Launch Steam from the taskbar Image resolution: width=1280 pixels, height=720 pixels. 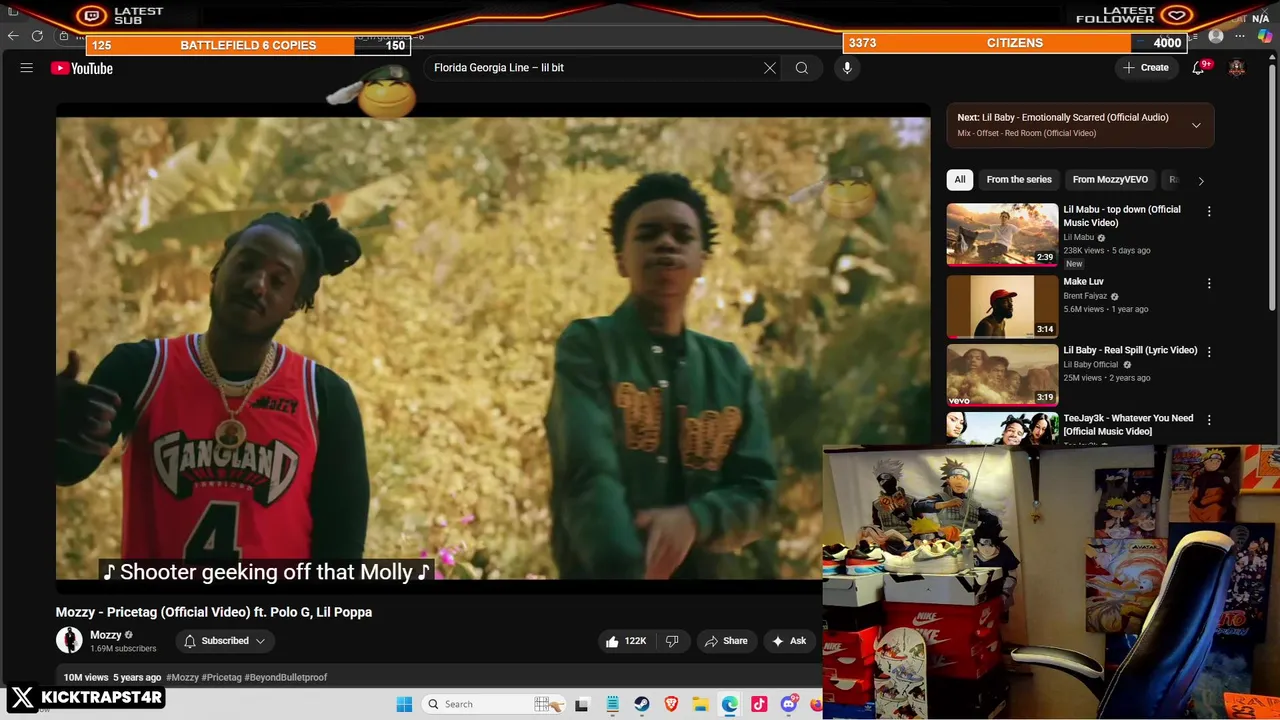[x=642, y=704]
